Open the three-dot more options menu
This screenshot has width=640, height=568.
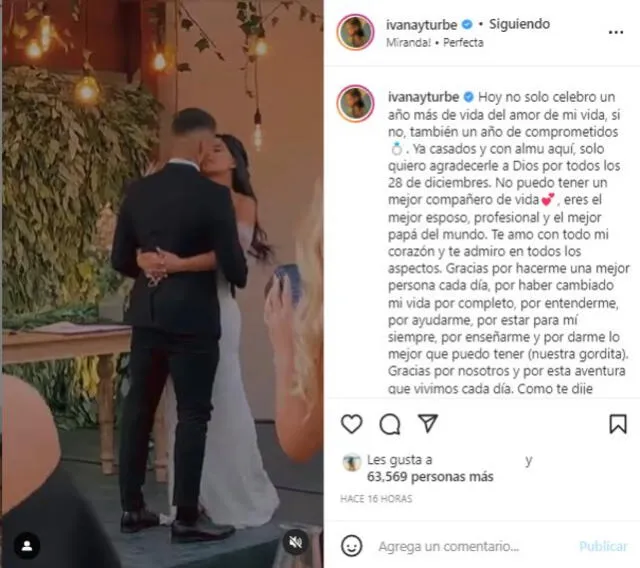coord(616,32)
